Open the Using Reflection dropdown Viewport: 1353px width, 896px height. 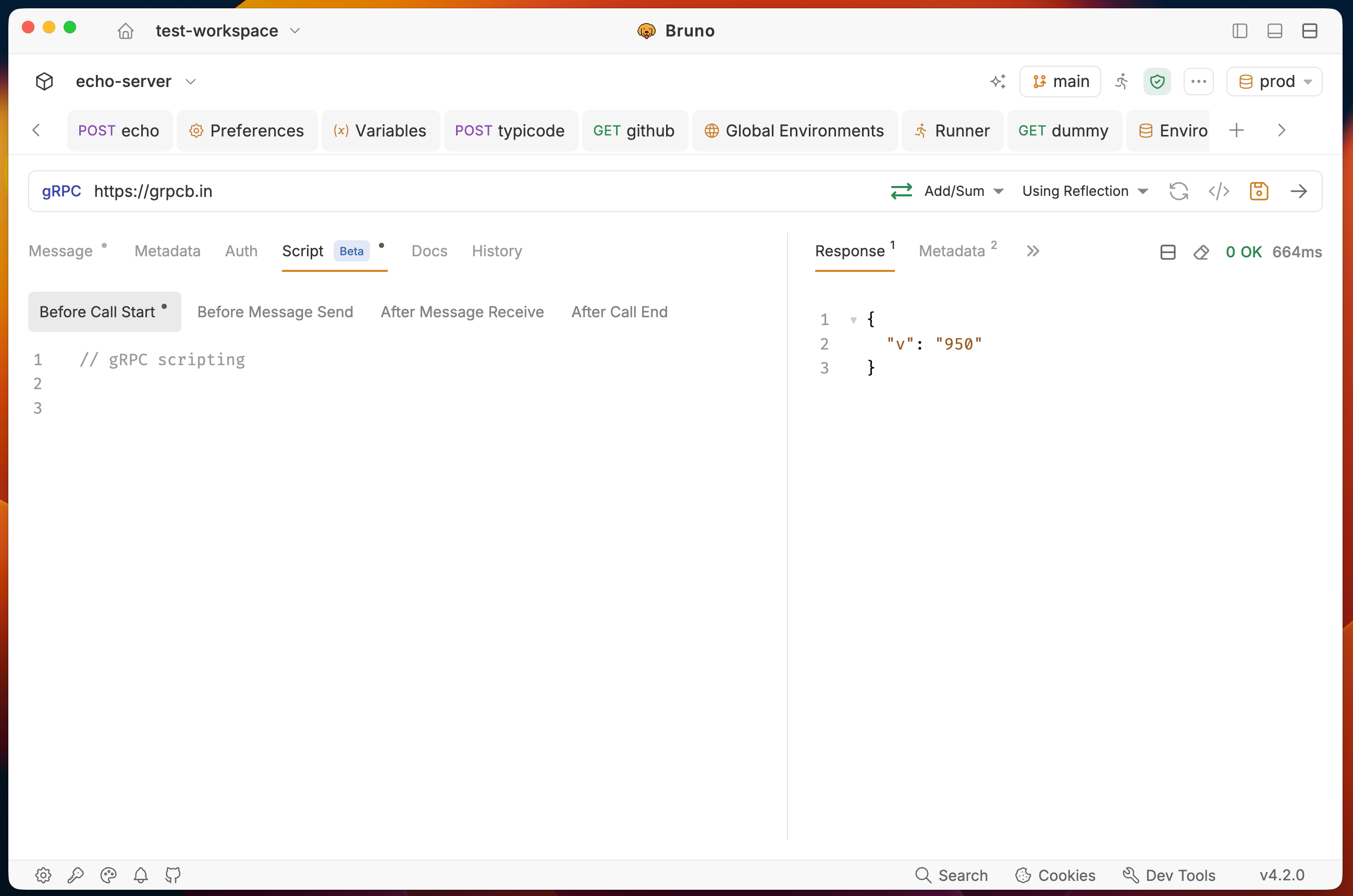pos(1085,191)
